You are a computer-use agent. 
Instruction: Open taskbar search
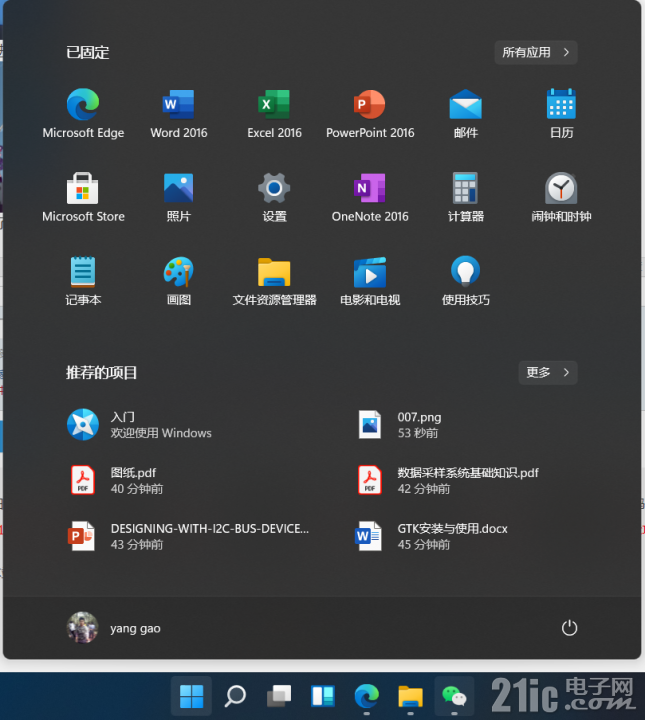[235, 696]
